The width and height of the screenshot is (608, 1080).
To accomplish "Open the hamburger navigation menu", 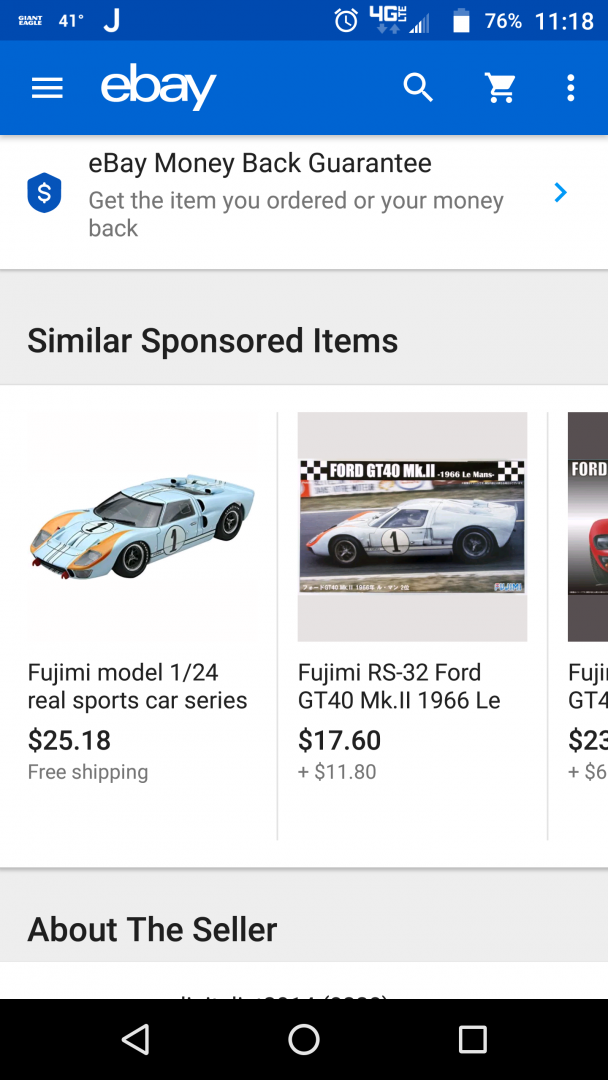I will coord(47,88).
